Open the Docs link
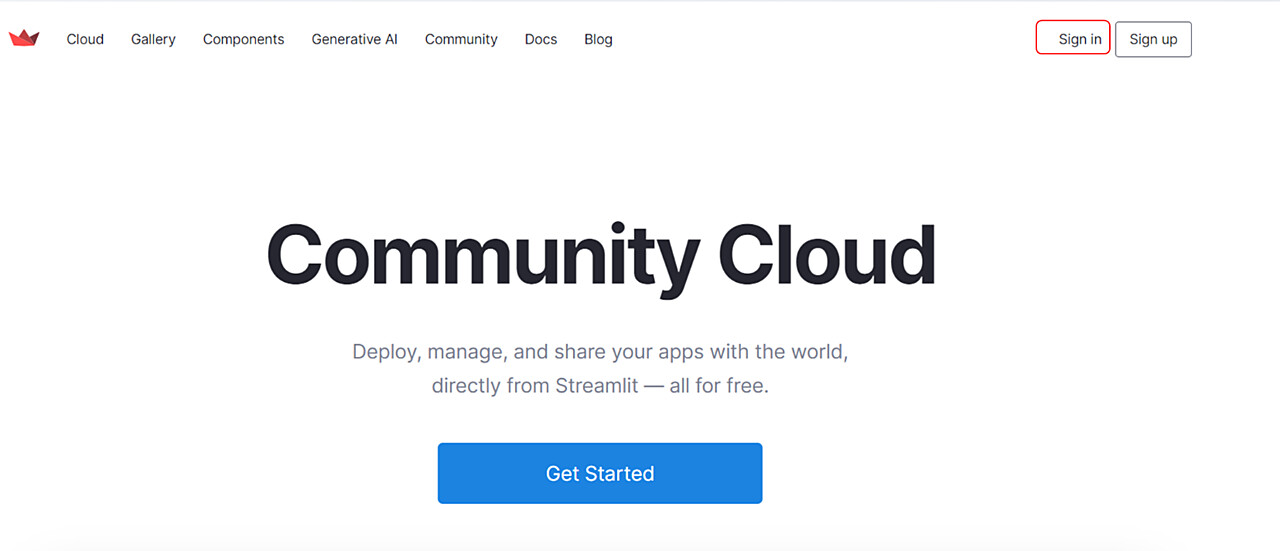 pyautogui.click(x=541, y=39)
